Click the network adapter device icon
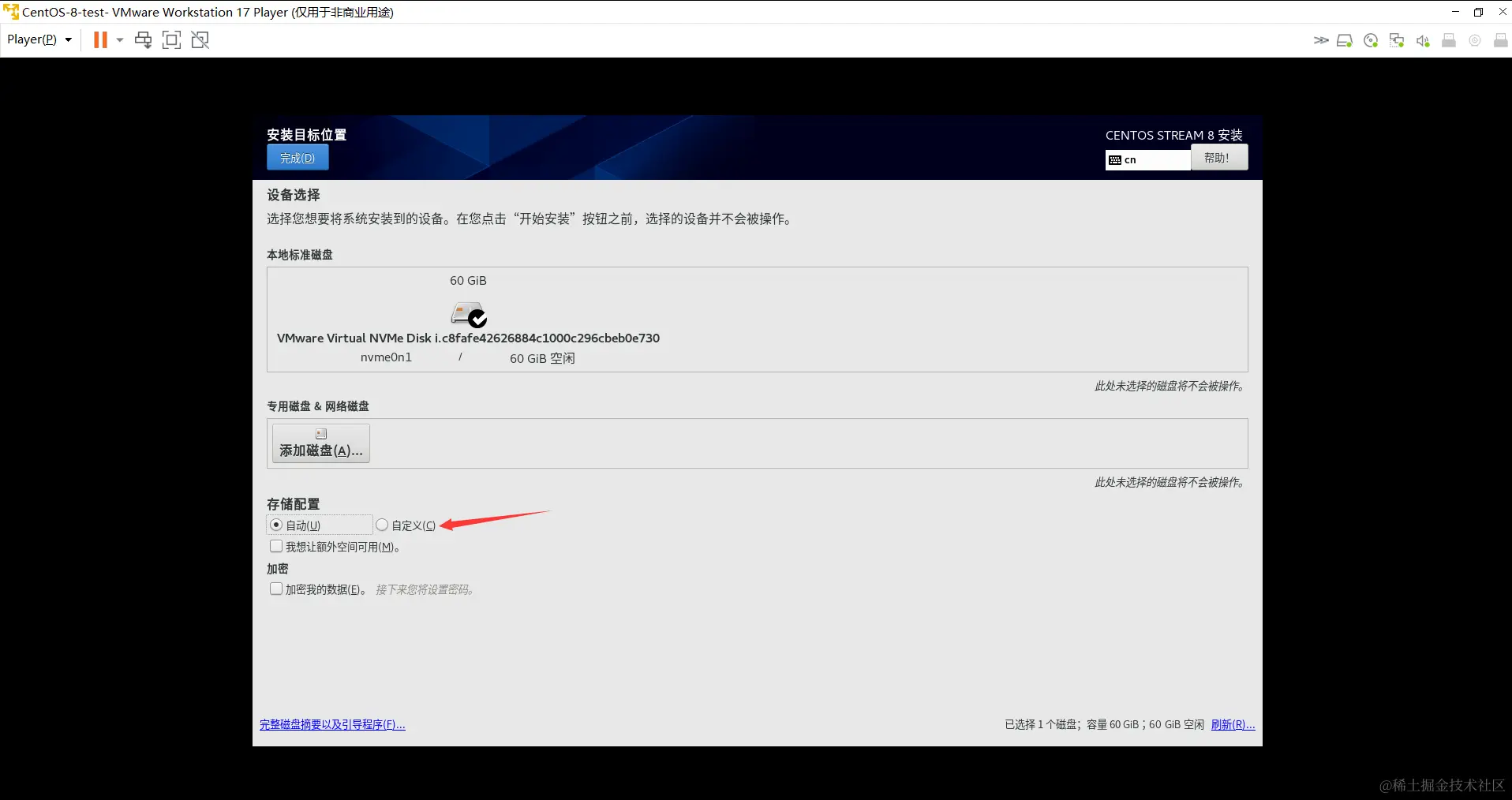 (x=1397, y=40)
